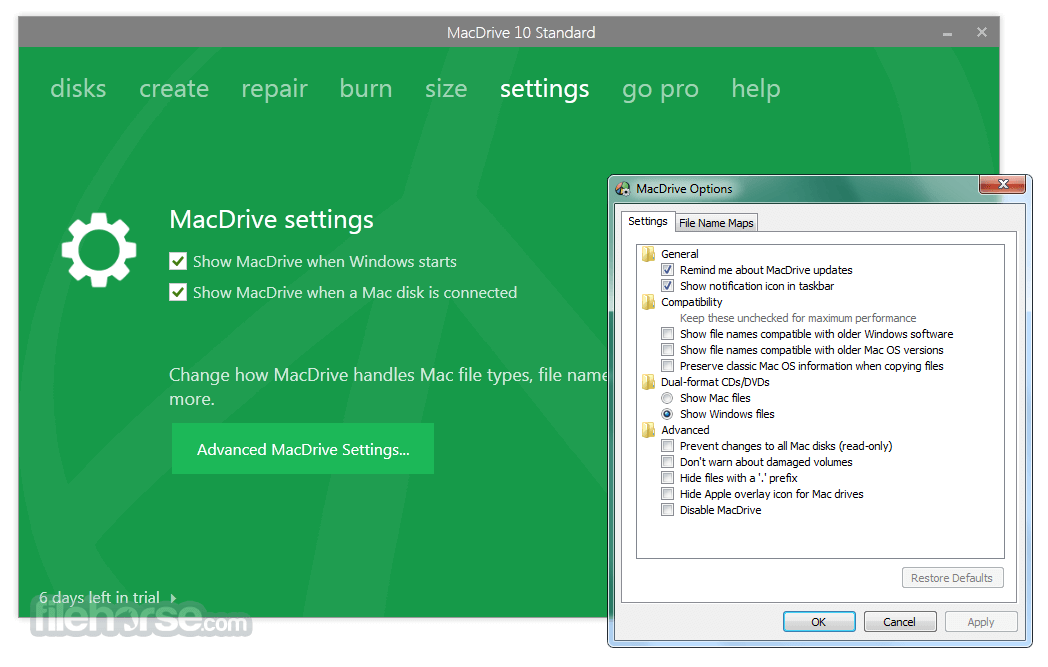Image resolution: width=1048 pixels, height=667 pixels.
Task: Toggle Show MacDrive when a Mac disk is connected
Action: [178, 293]
